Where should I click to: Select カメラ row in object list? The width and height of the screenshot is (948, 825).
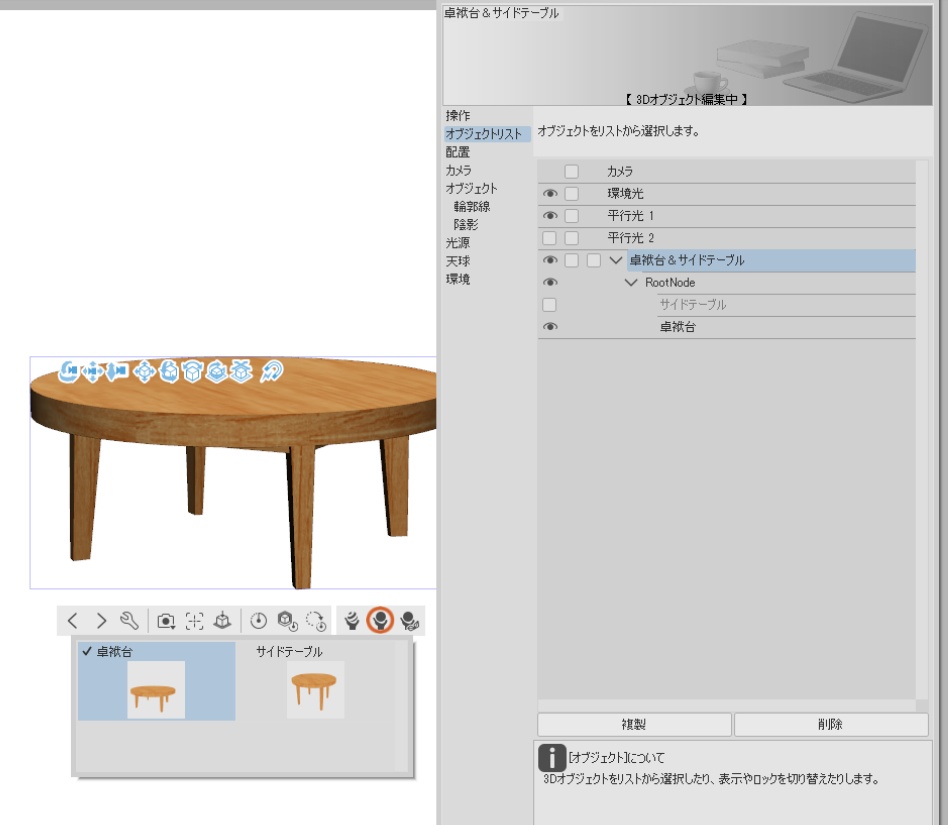pos(727,172)
